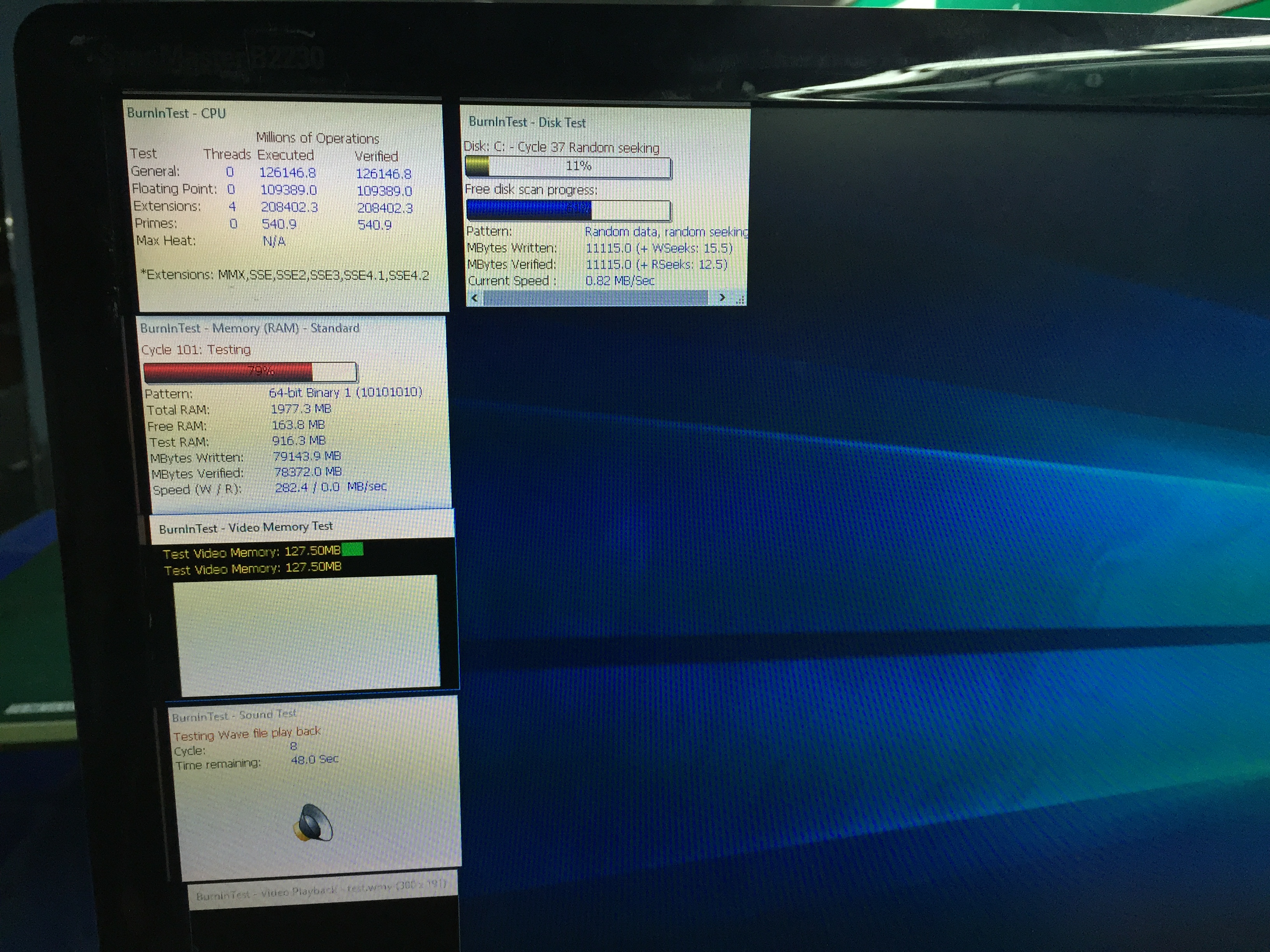Click the left scroll arrow in Disk Test window
Image resolution: width=1270 pixels, height=952 pixels.
(x=474, y=297)
